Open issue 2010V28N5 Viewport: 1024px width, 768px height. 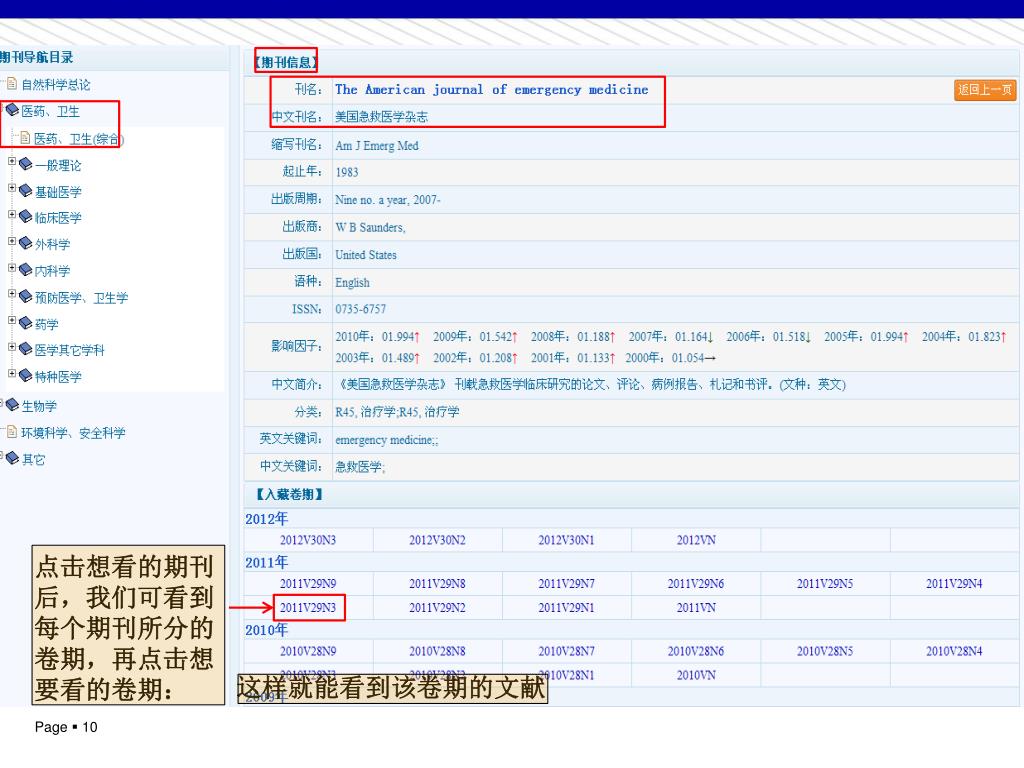click(x=825, y=652)
